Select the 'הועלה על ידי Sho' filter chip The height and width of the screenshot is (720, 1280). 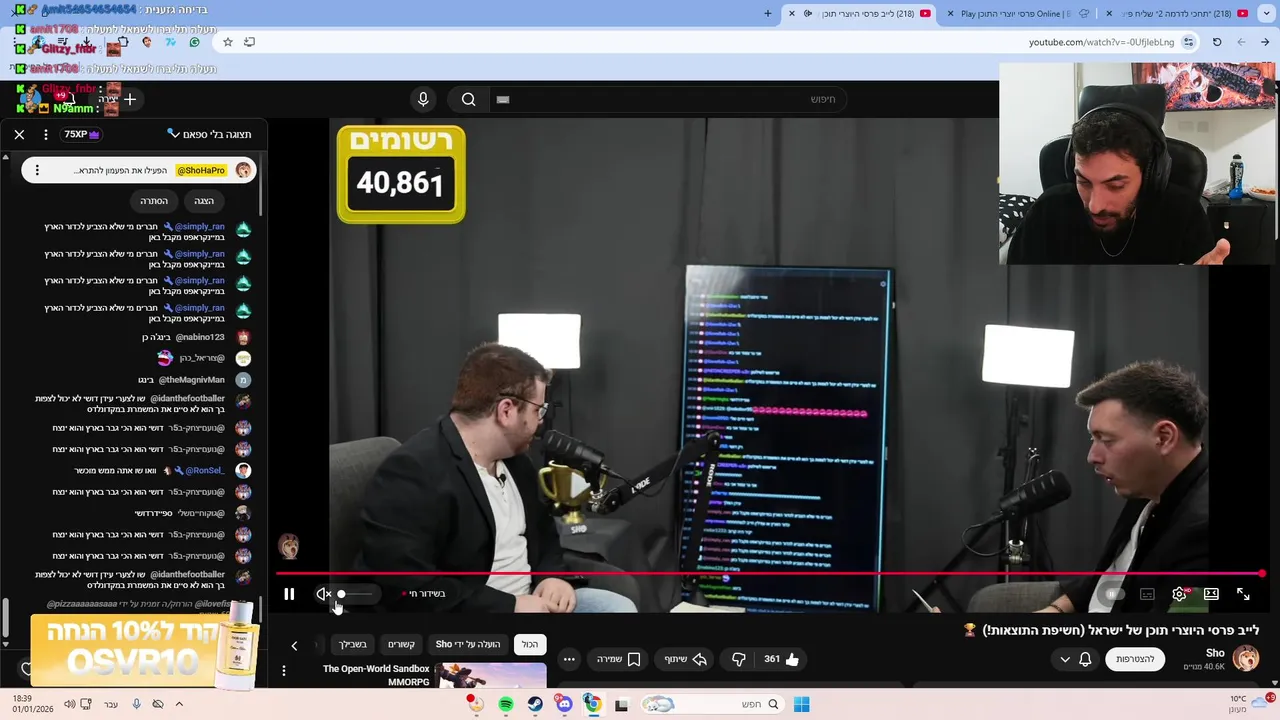[x=468, y=645]
